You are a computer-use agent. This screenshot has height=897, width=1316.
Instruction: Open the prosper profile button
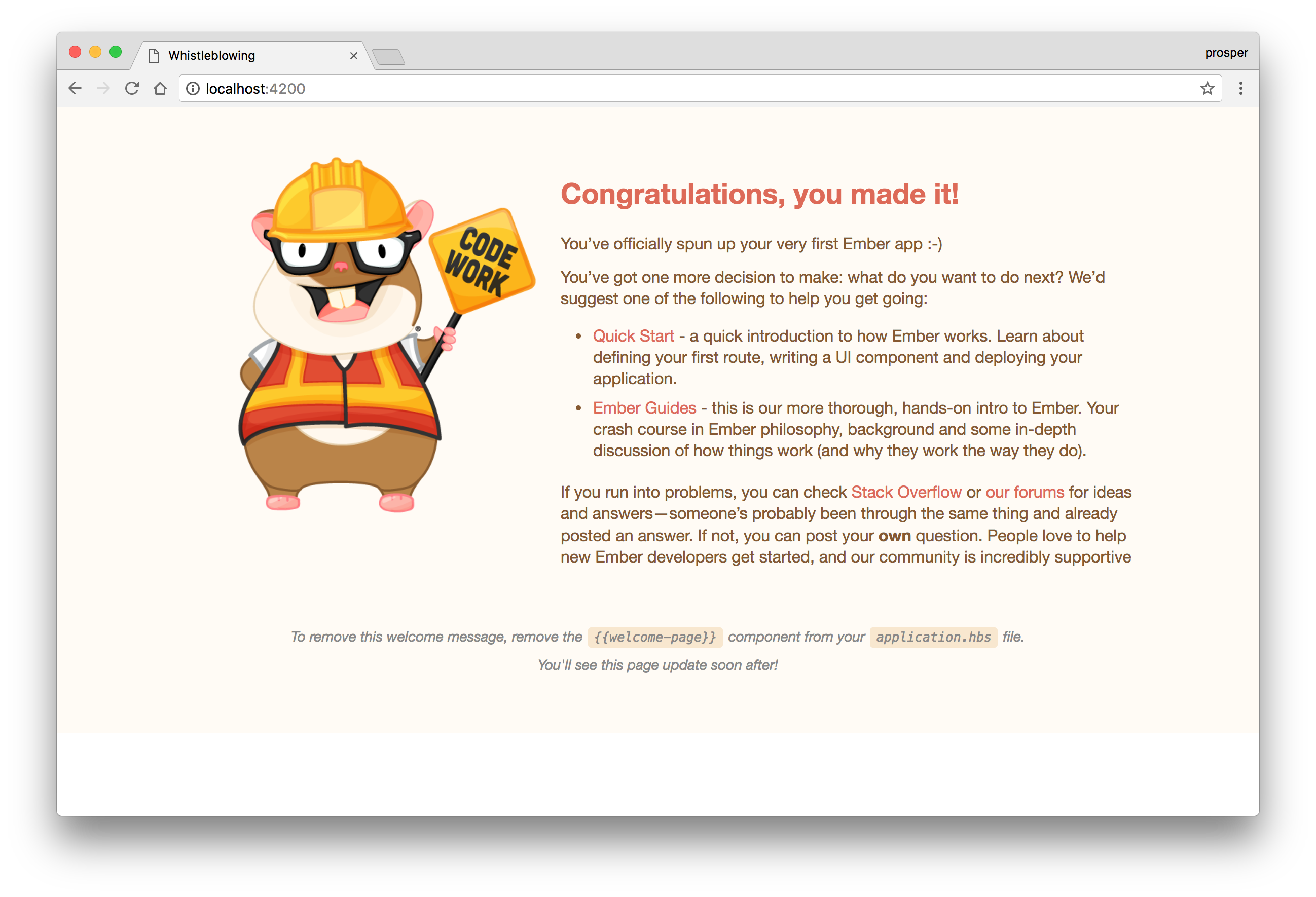pos(1226,53)
